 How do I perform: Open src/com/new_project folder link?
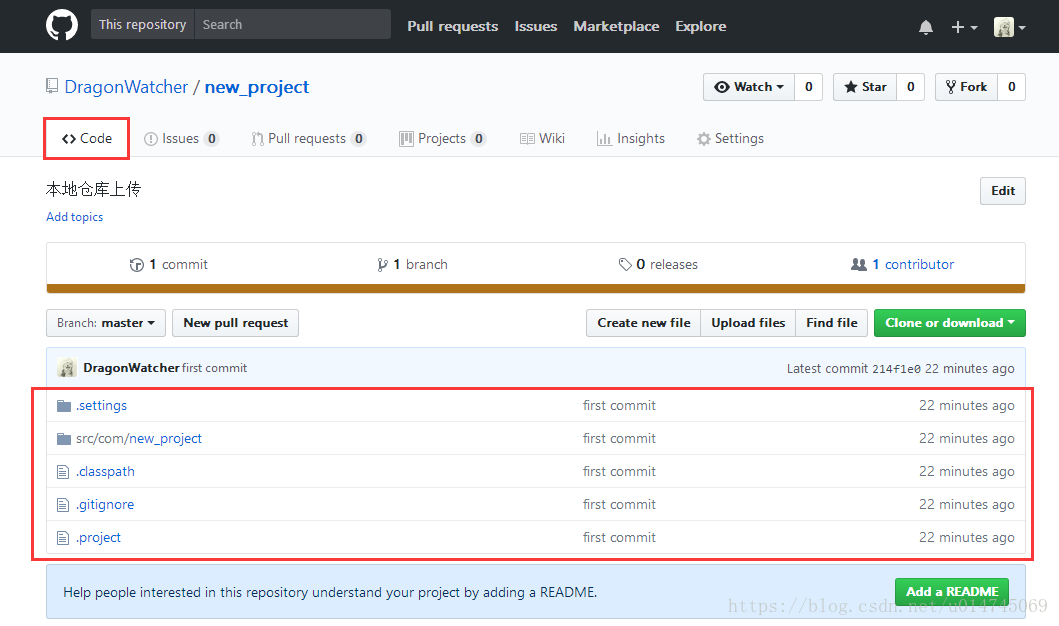pyautogui.click(x=138, y=438)
